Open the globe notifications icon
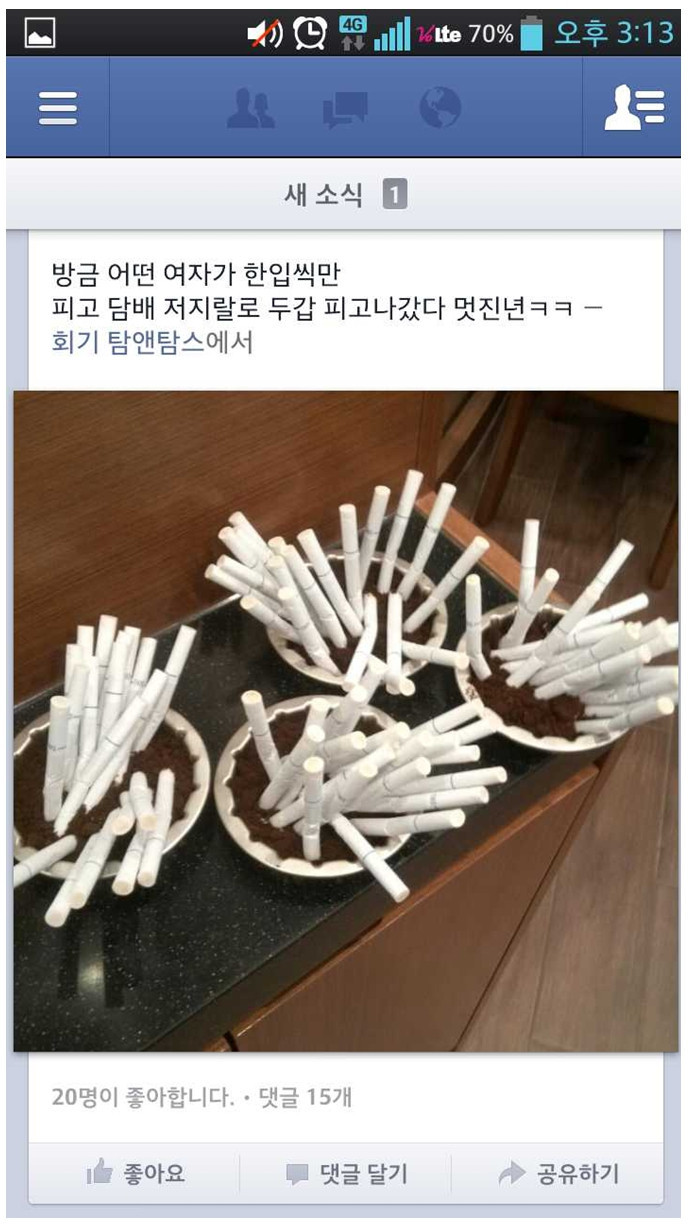The image size is (691, 1232). (440, 107)
